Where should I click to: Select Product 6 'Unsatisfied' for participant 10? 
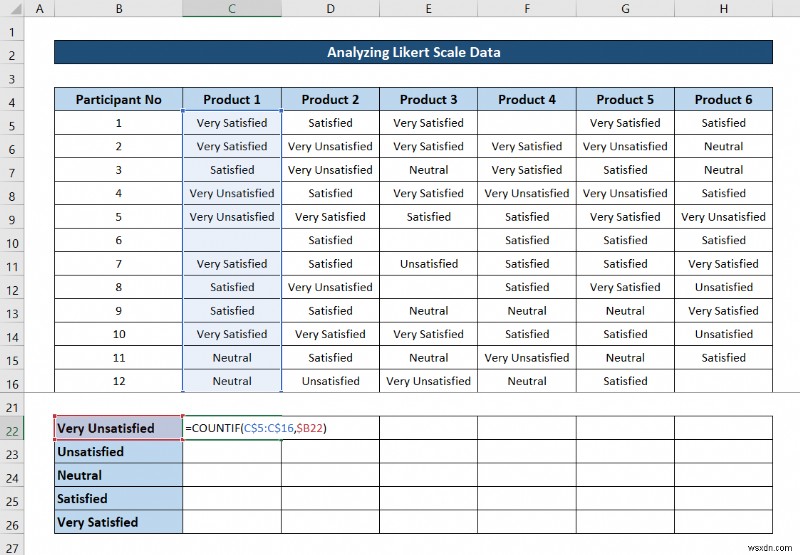click(723, 334)
